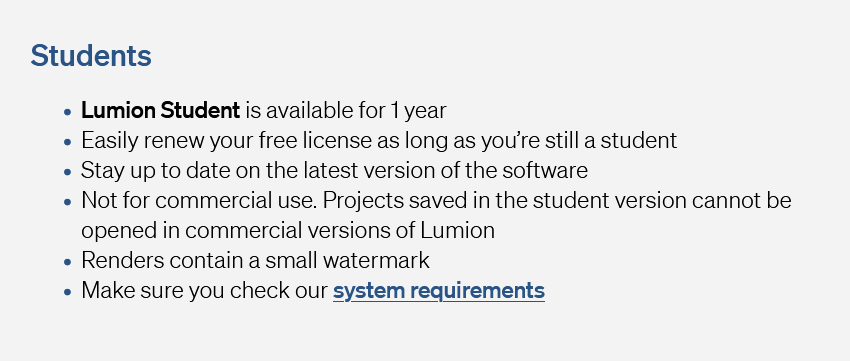Click the bold Lumion Student text
Image resolution: width=850 pixels, height=361 pixels.
tap(160, 111)
